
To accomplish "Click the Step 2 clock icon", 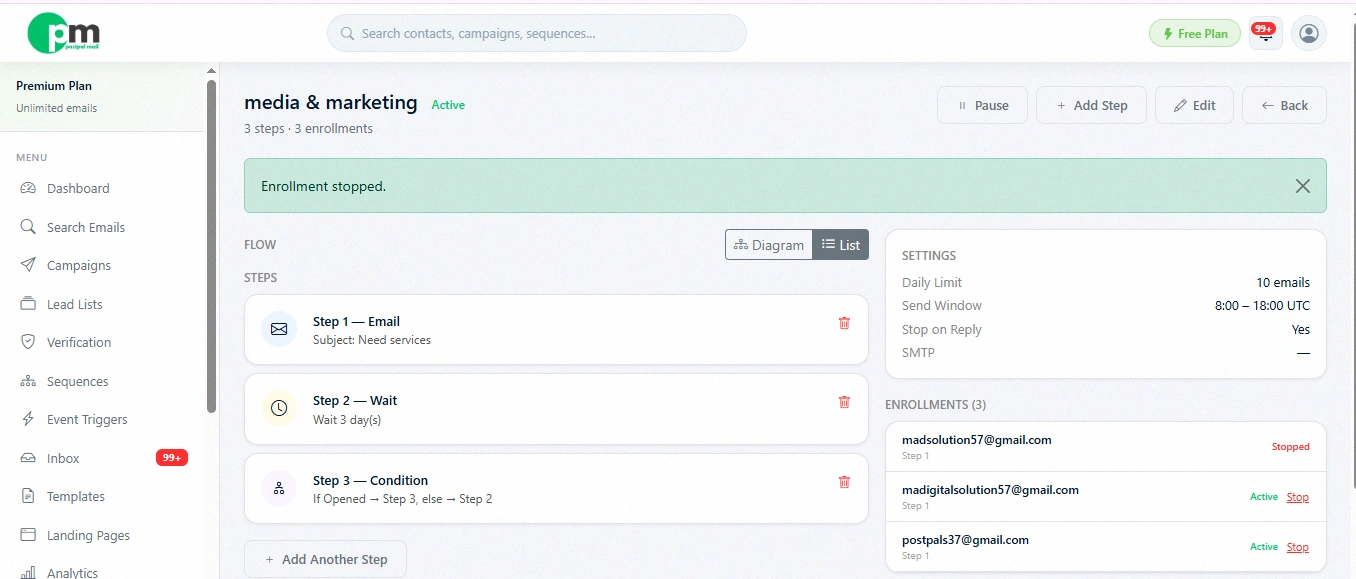I will (279, 408).
